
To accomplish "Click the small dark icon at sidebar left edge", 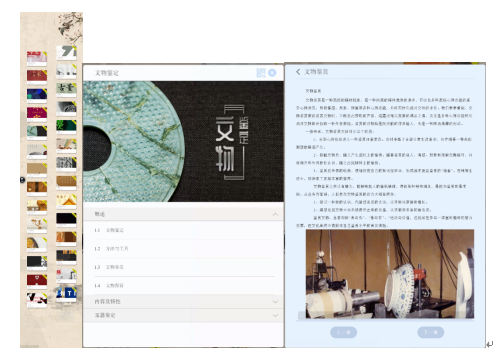I will click(22, 180).
